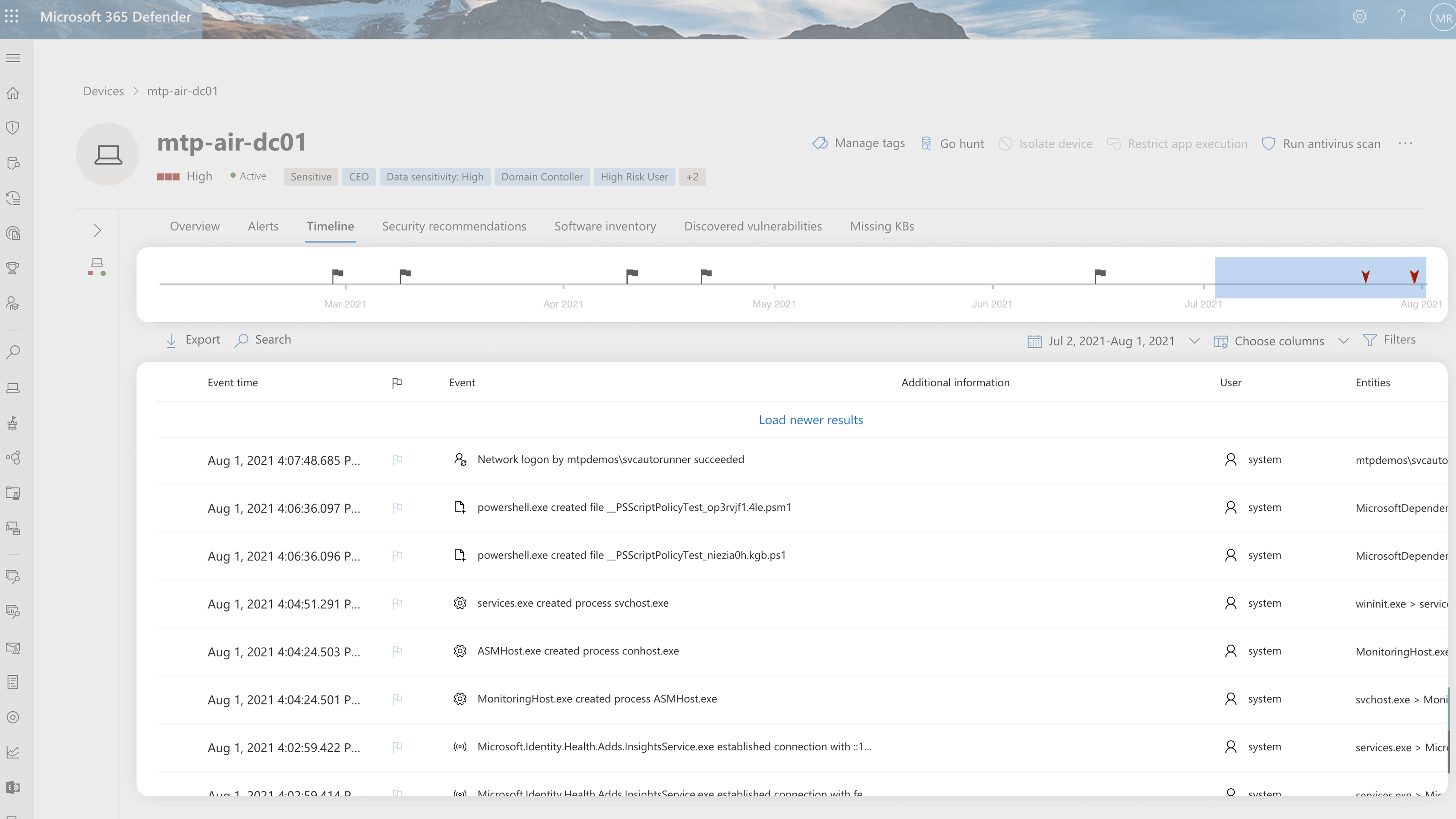Click Restrict app execution action
The width and height of the screenshot is (1456, 819).
pyautogui.click(x=1177, y=144)
